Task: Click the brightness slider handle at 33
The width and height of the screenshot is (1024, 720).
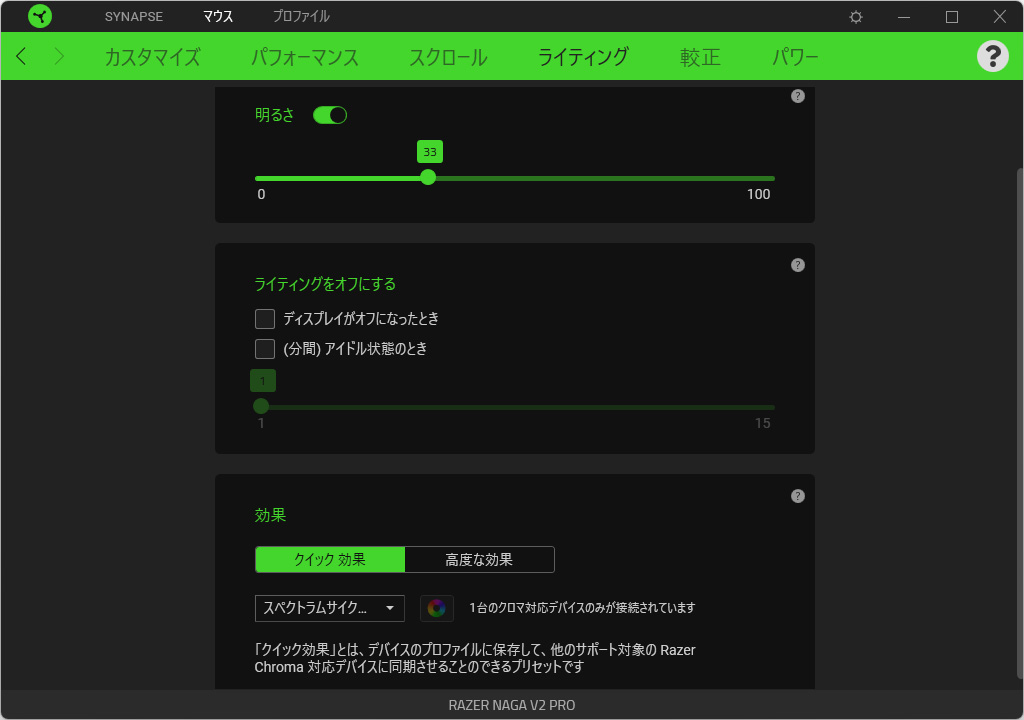Action: click(428, 177)
